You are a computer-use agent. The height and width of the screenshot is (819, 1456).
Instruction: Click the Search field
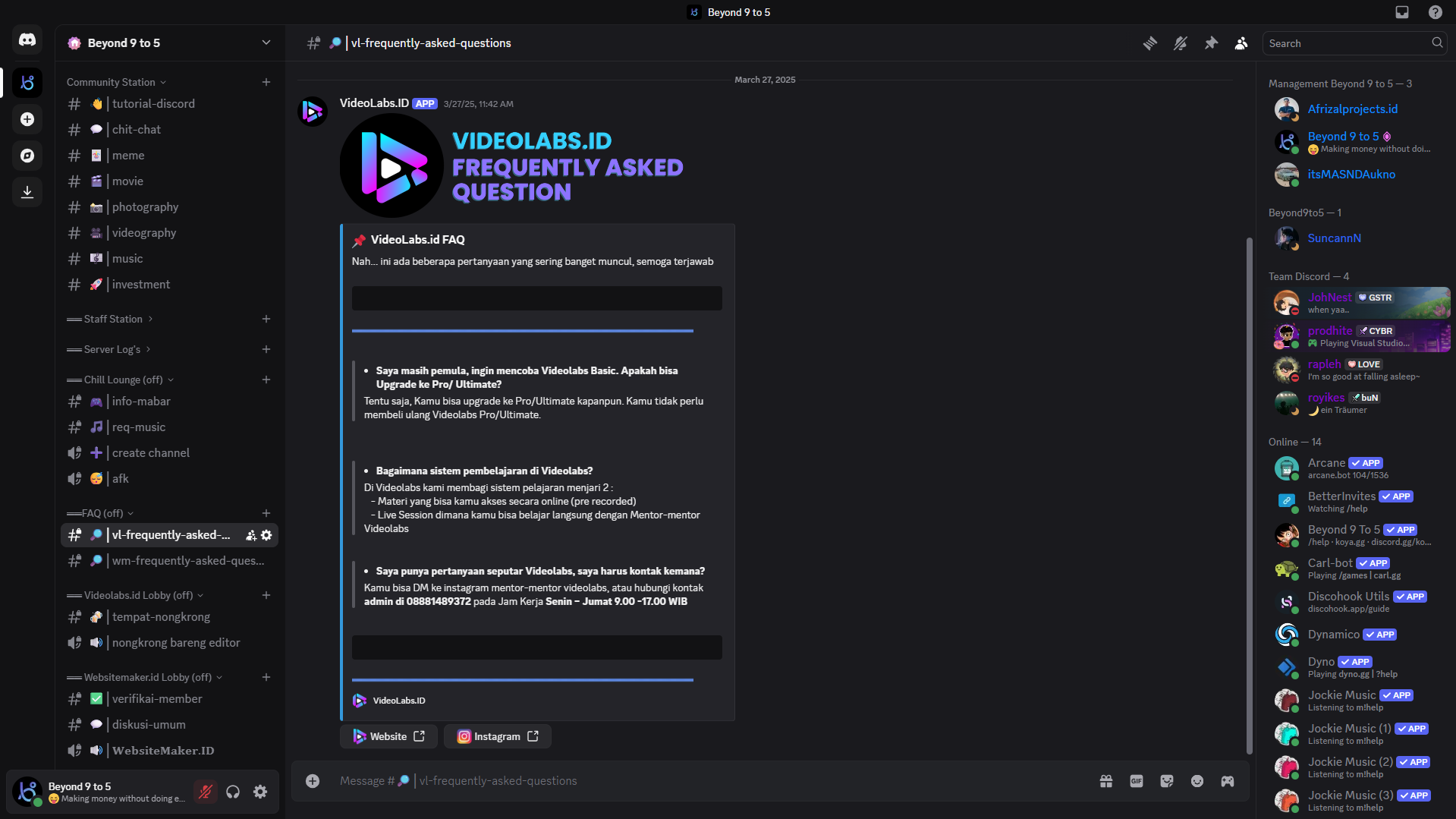point(1354,43)
